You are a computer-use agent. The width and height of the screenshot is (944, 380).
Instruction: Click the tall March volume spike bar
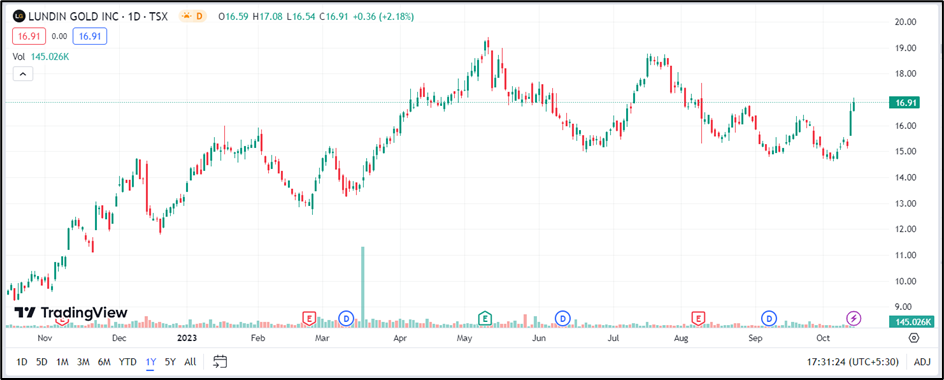(x=363, y=287)
